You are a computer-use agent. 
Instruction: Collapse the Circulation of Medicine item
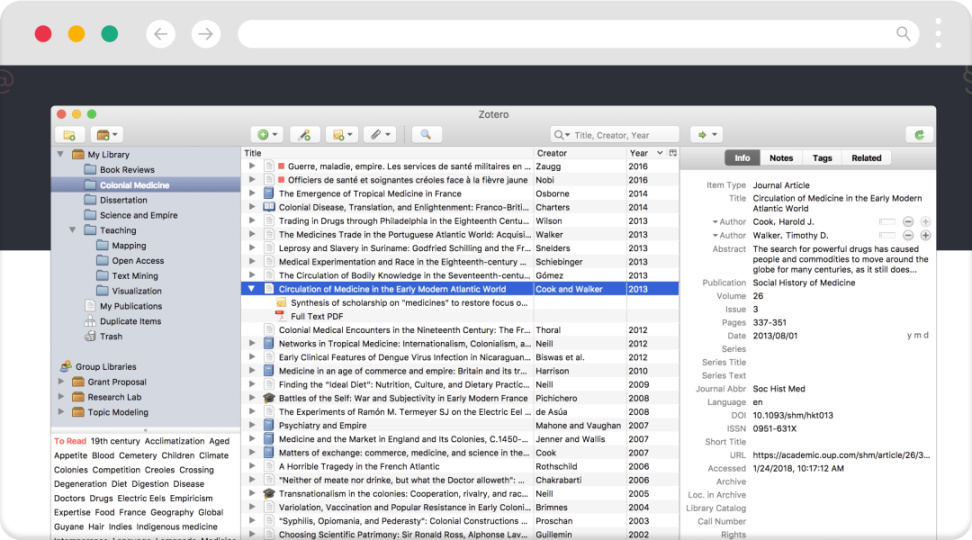251,289
